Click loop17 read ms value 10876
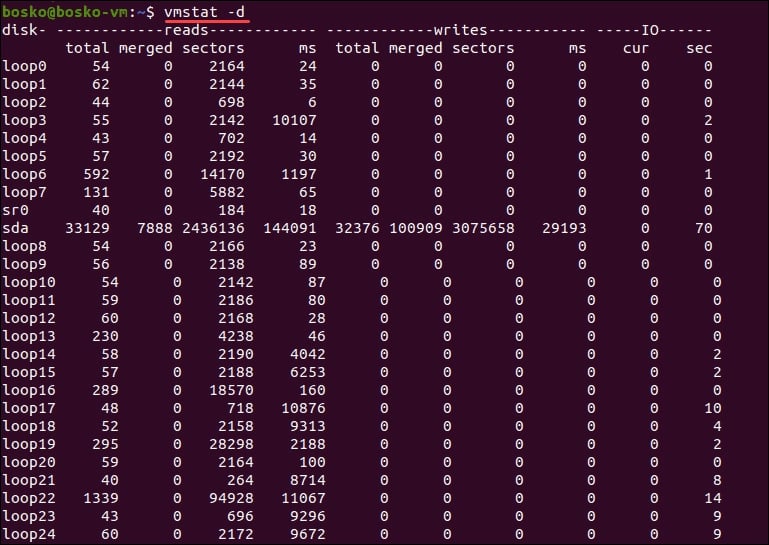The width and height of the screenshot is (769, 545). (x=303, y=408)
